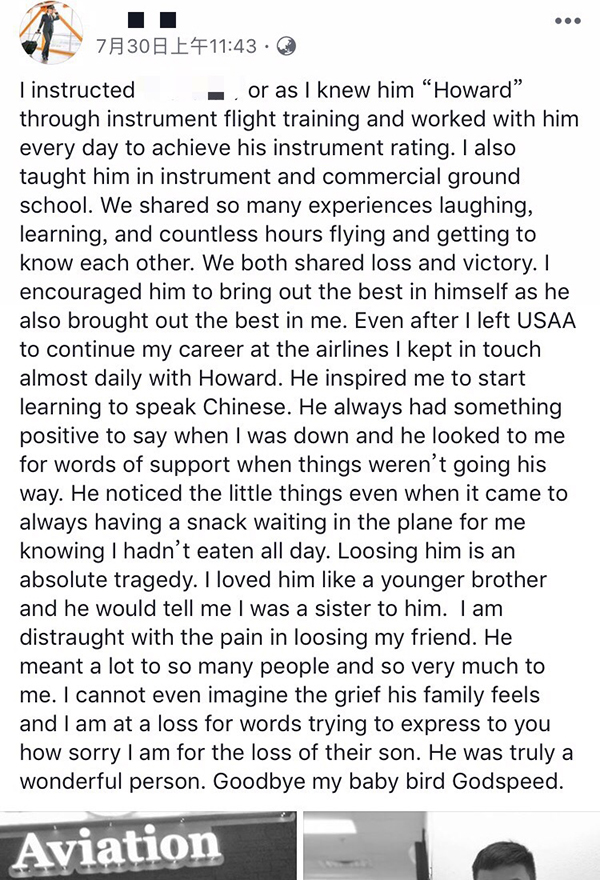This screenshot has width=600, height=880.
Task: Click the white "Aviation" lettering in photo
Action: coord(117,846)
